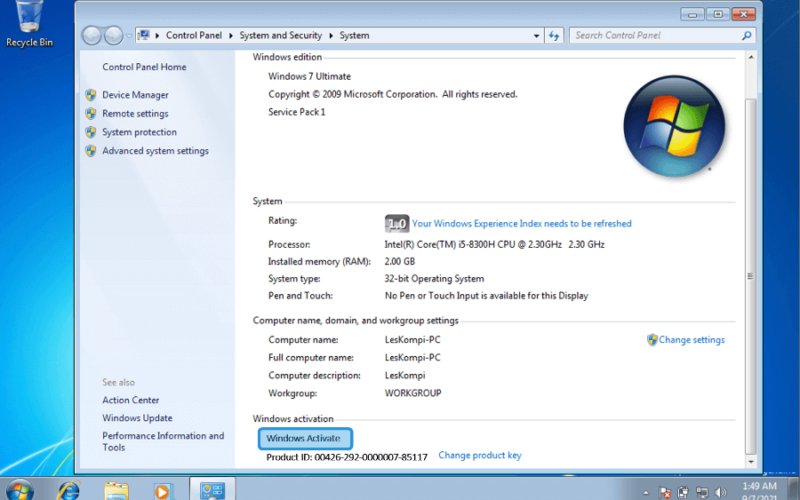Image resolution: width=800 pixels, height=500 pixels.
Task: Click the shield icon beside Device Manager
Action: tap(91, 95)
